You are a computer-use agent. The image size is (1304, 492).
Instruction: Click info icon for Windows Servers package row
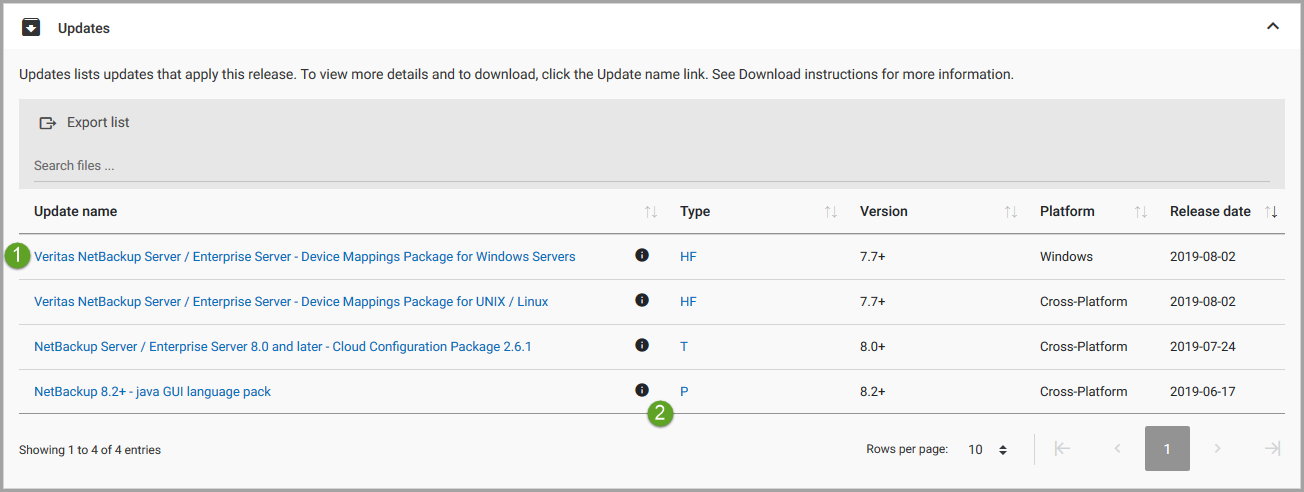tap(642, 255)
